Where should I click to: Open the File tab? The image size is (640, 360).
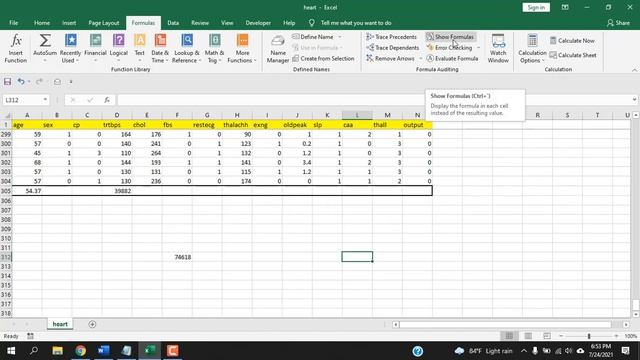(13, 23)
